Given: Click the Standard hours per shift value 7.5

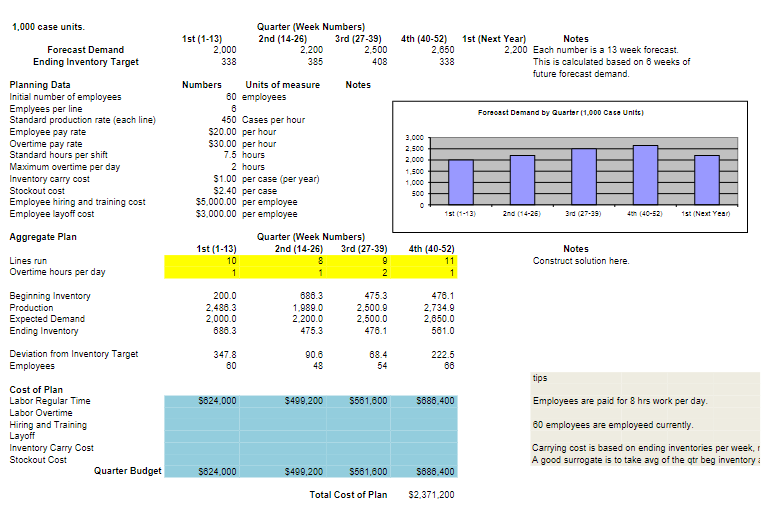Looking at the screenshot, I should coord(230,155).
